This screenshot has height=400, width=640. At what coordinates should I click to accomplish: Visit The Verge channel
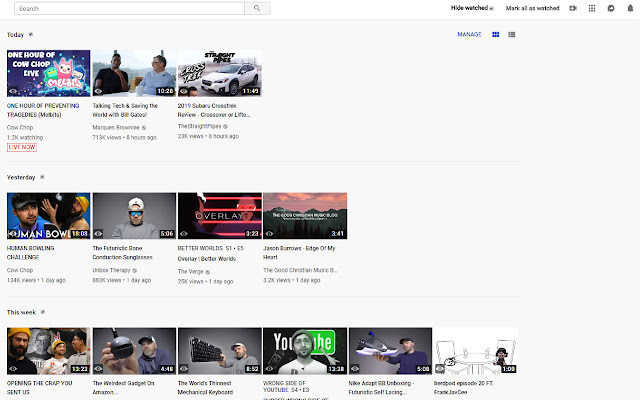[x=190, y=271]
